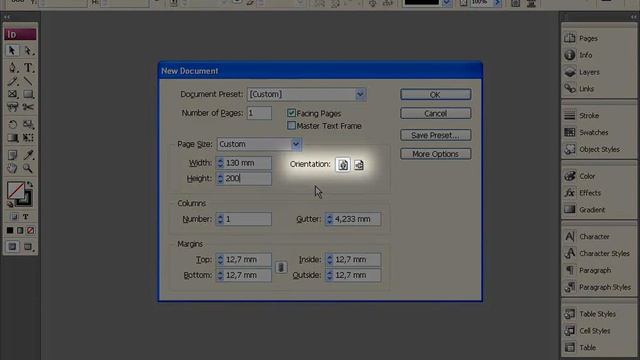Select the Scale tool
This screenshot has height=360, width=640.
tap(28, 124)
